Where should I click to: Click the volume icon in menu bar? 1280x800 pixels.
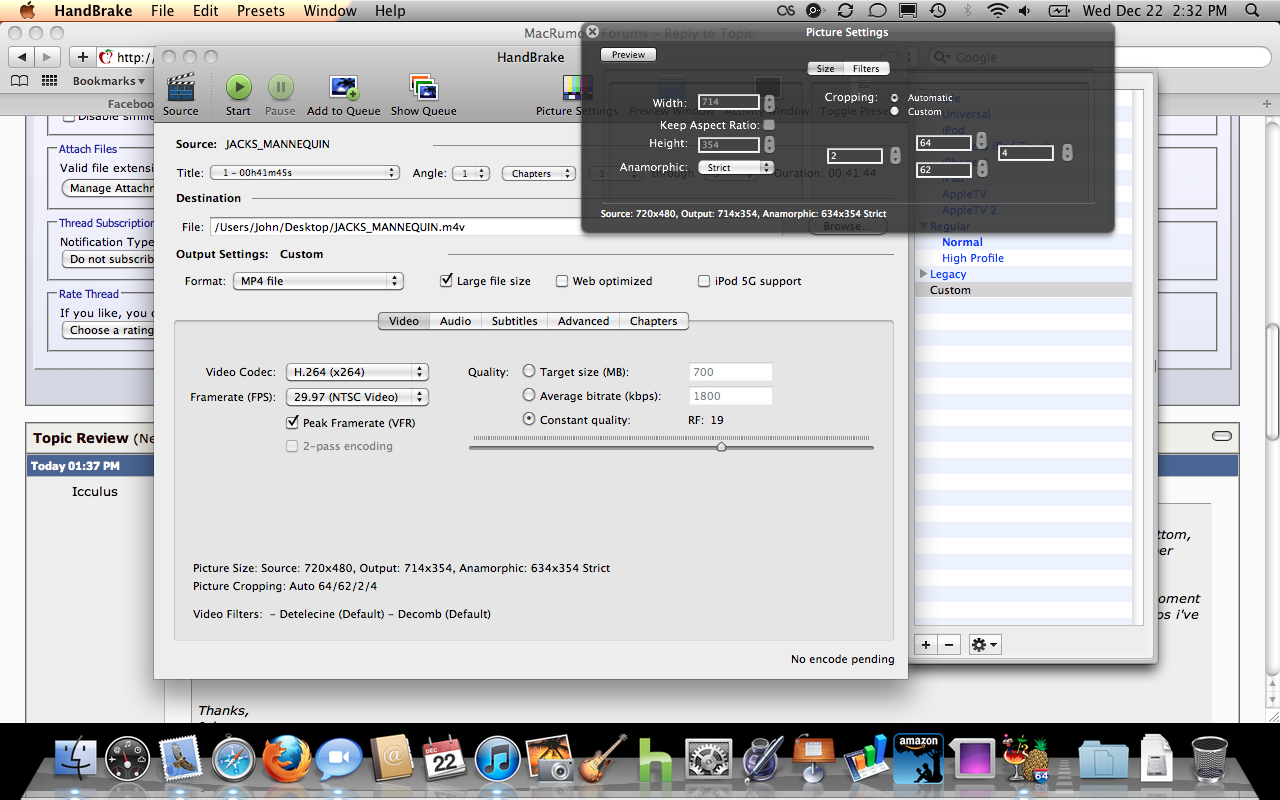(x=1027, y=11)
